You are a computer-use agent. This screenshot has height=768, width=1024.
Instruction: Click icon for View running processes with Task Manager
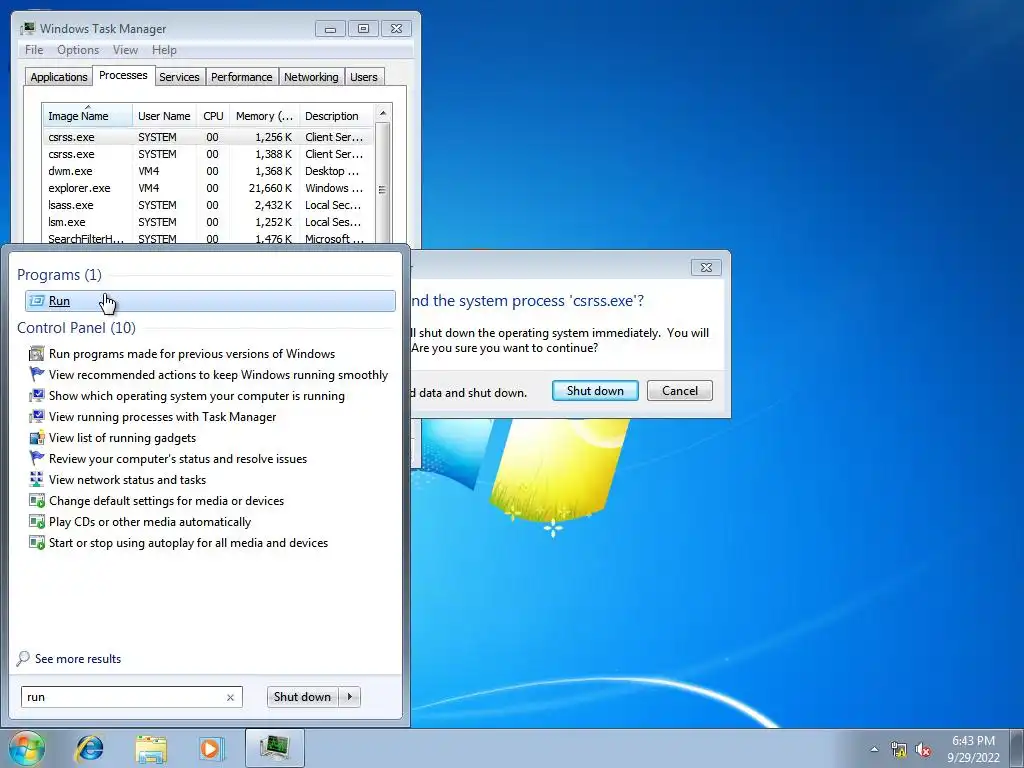(37, 417)
